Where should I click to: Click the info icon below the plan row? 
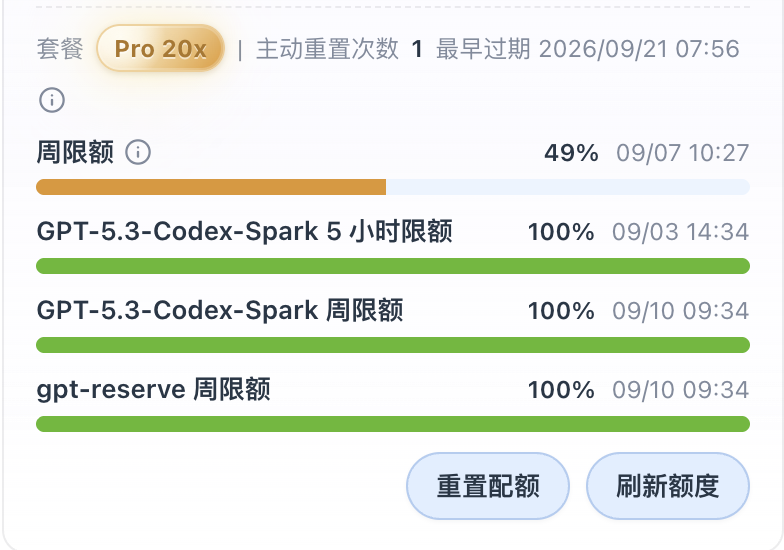click(52, 100)
